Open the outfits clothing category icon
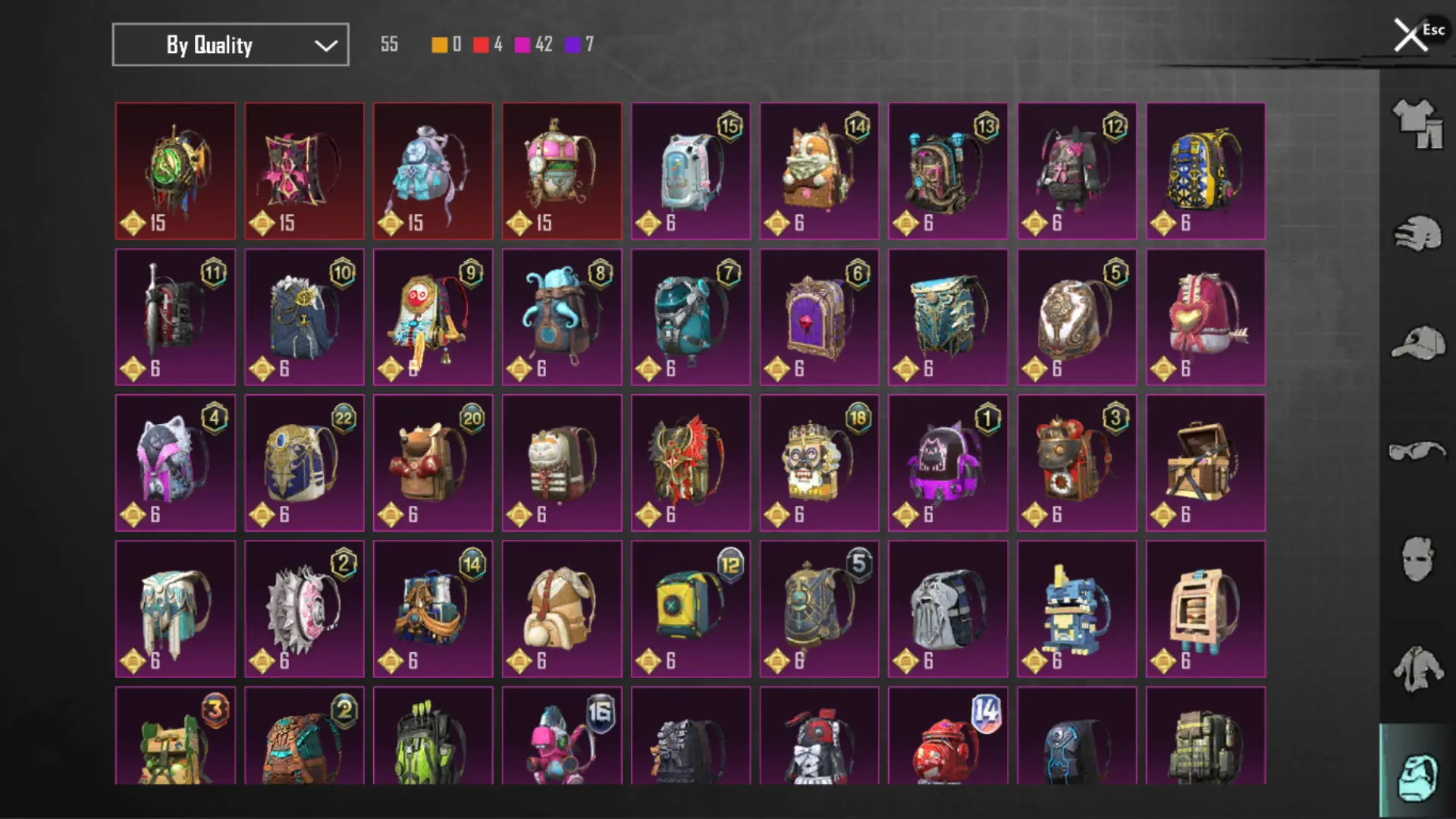Image resolution: width=1456 pixels, height=819 pixels. coord(1417,124)
